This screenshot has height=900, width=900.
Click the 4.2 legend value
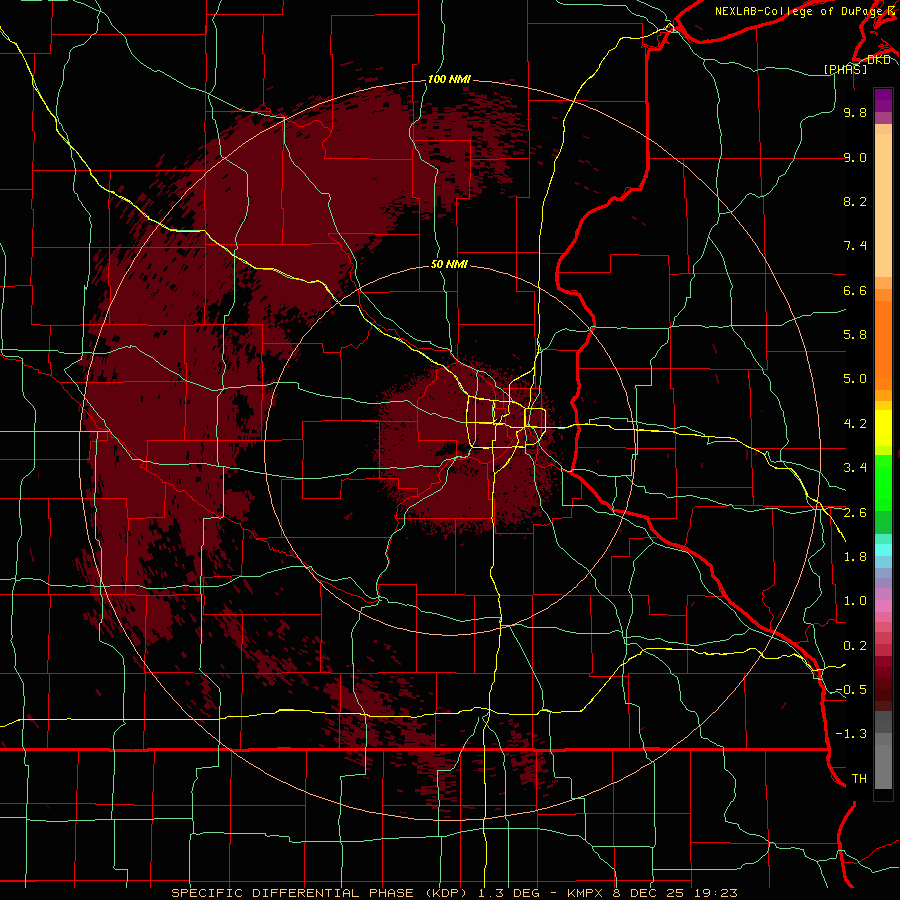(x=855, y=424)
